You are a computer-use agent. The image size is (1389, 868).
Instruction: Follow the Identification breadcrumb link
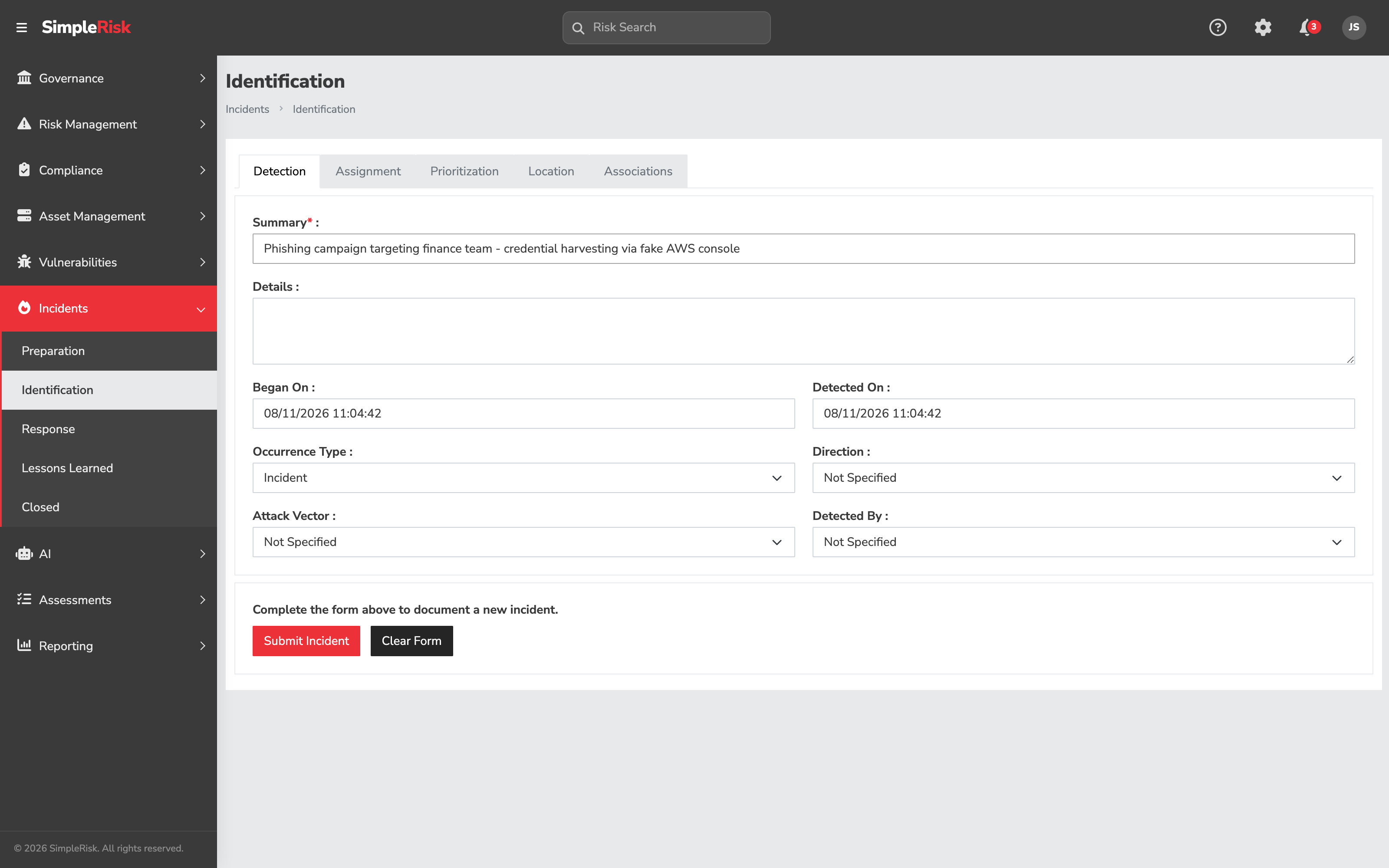(x=324, y=109)
